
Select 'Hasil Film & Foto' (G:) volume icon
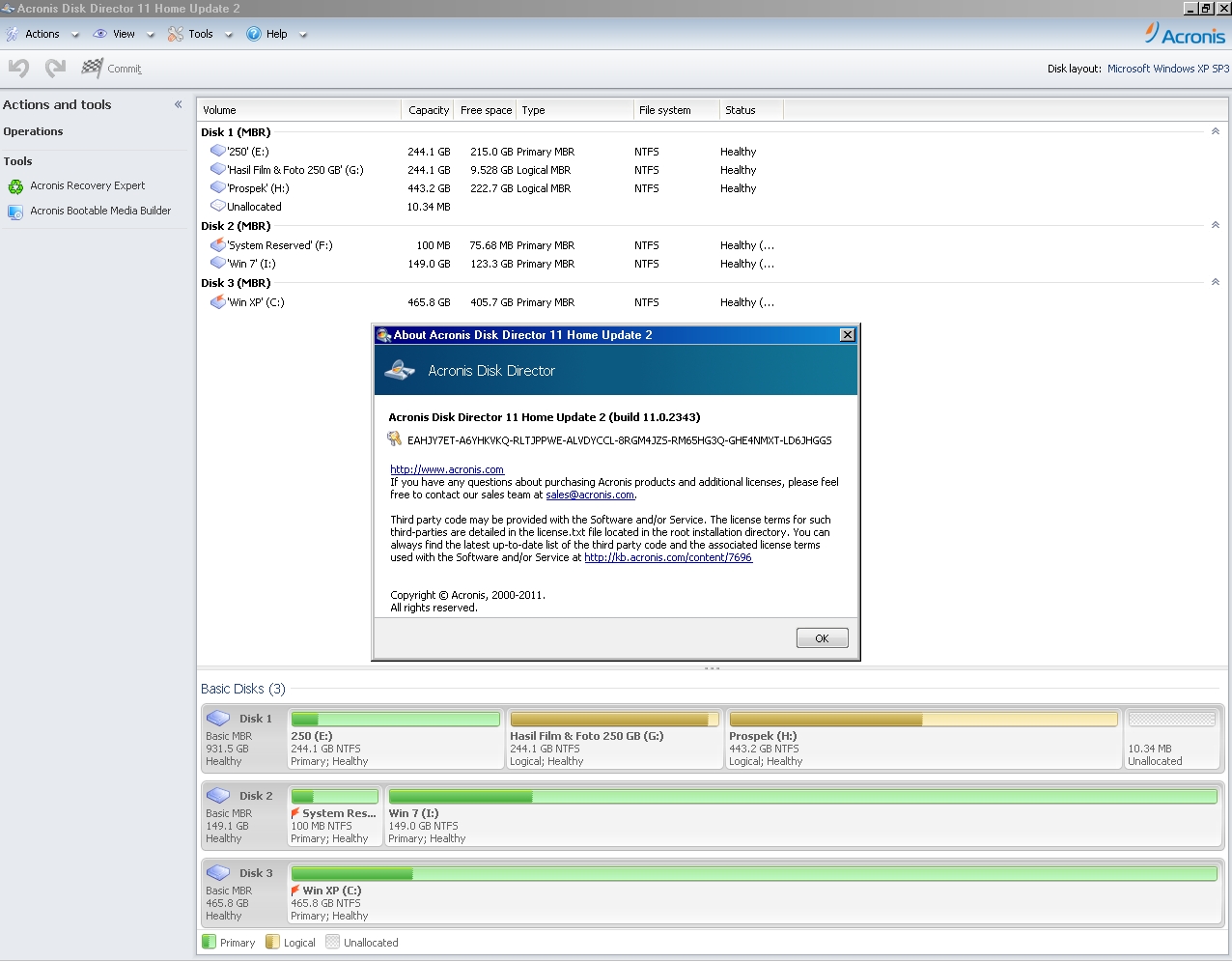click(x=218, y=169)
